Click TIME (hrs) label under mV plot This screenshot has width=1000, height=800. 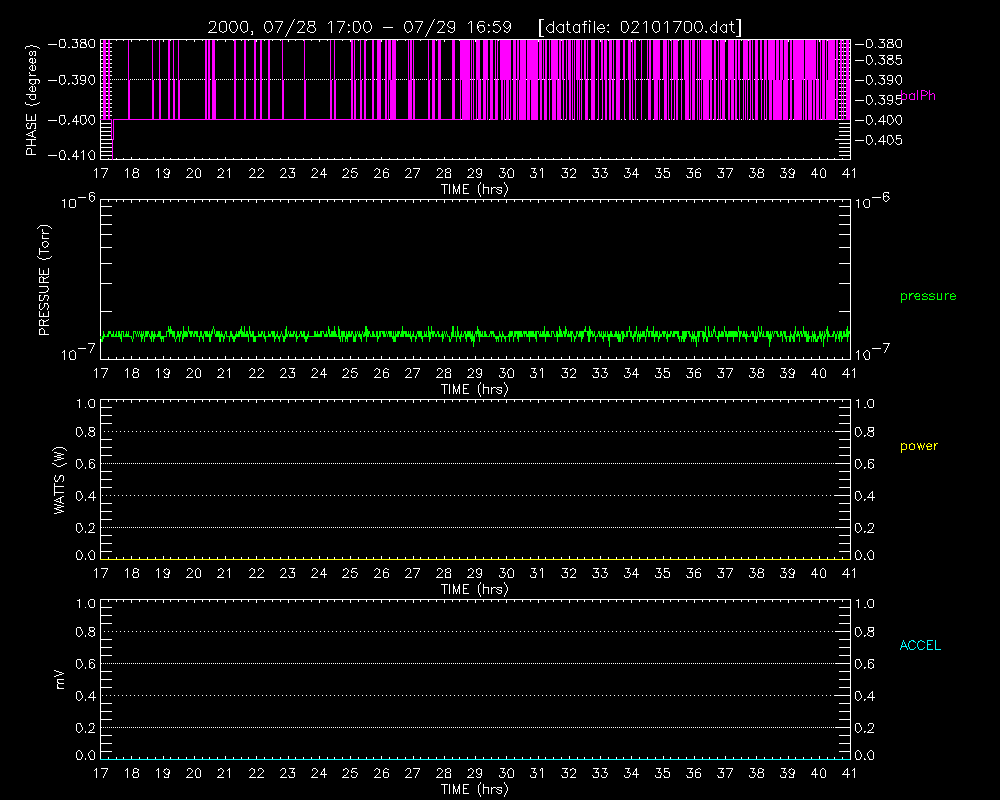(x=474, y=789)
